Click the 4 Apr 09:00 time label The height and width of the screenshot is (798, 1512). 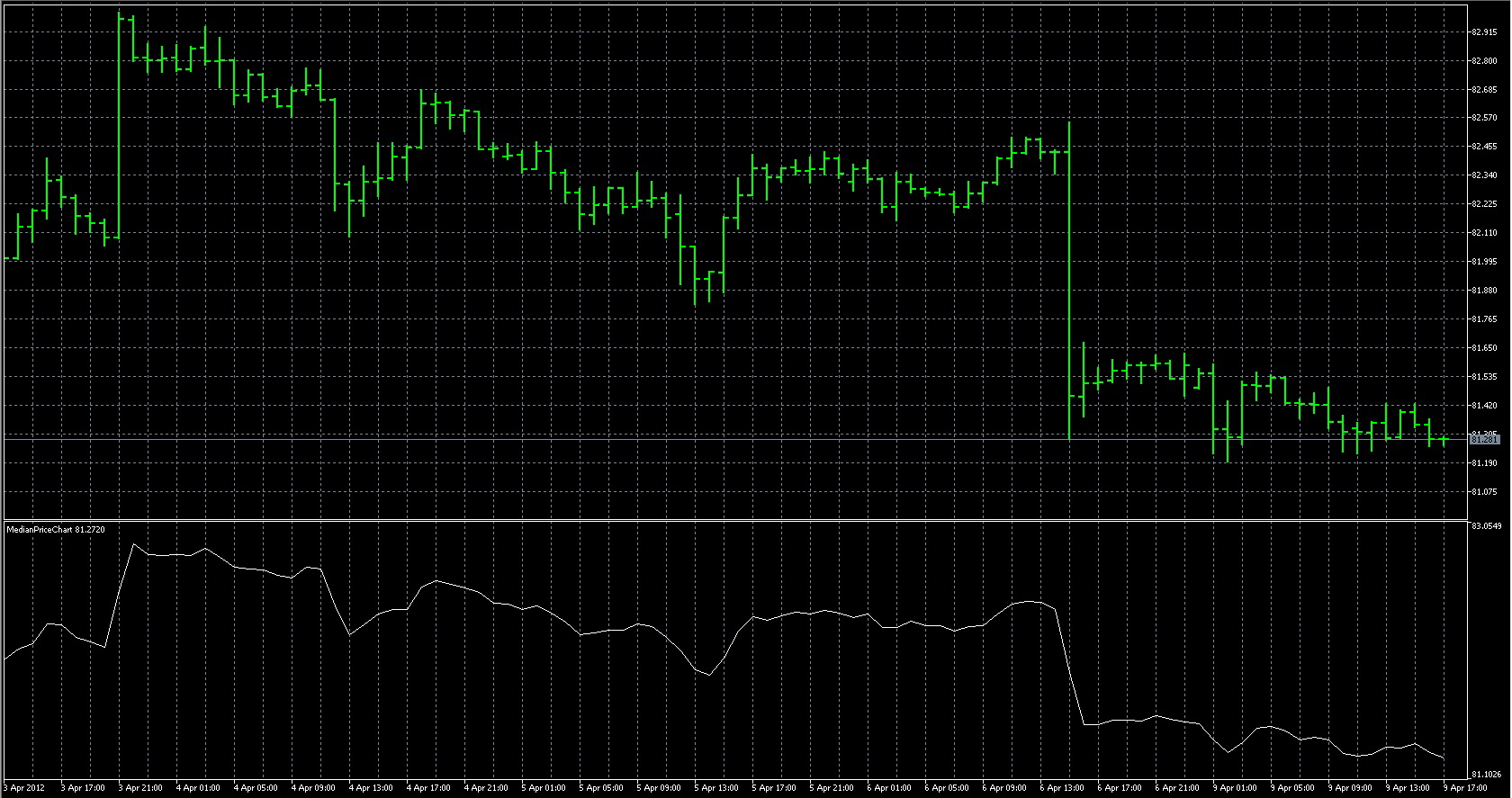(x=313, y=788)
